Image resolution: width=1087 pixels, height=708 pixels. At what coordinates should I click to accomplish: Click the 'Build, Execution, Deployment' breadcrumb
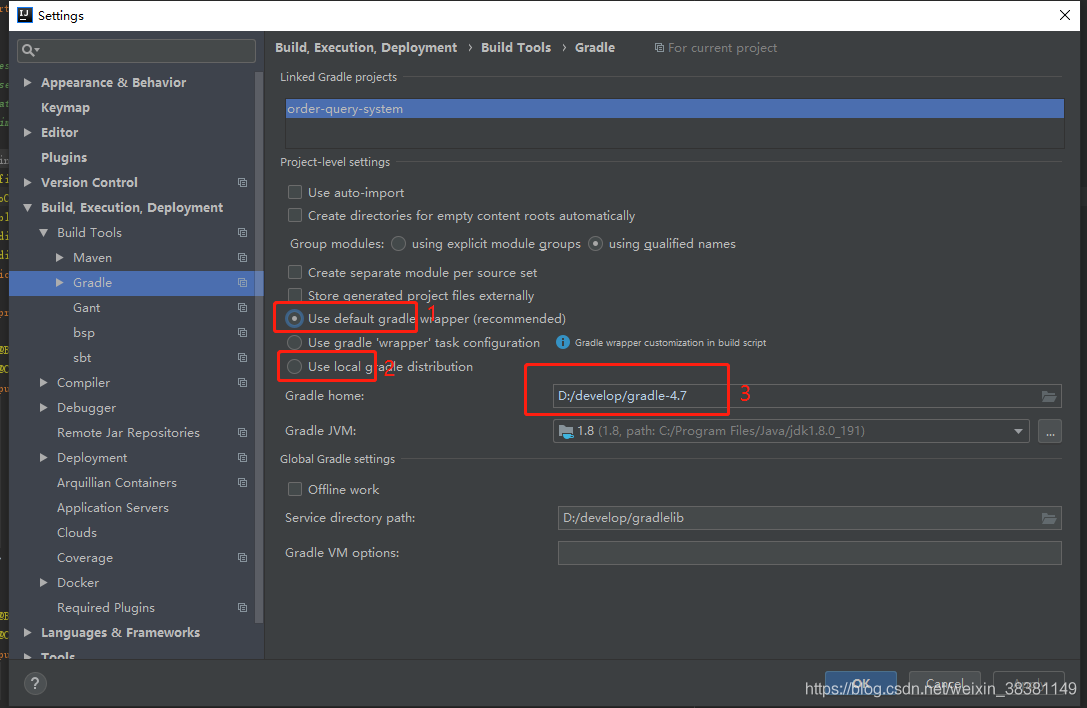[x=366, y=47]
